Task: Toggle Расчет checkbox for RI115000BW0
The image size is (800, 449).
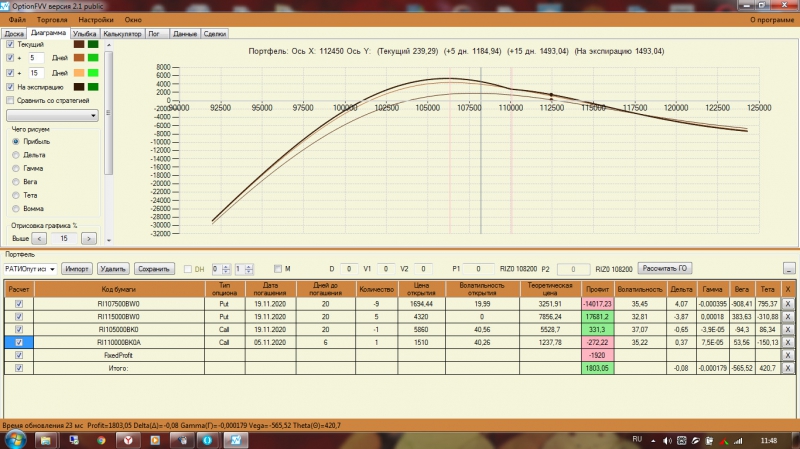Action: pyautogui.click(x=19, y=316)
